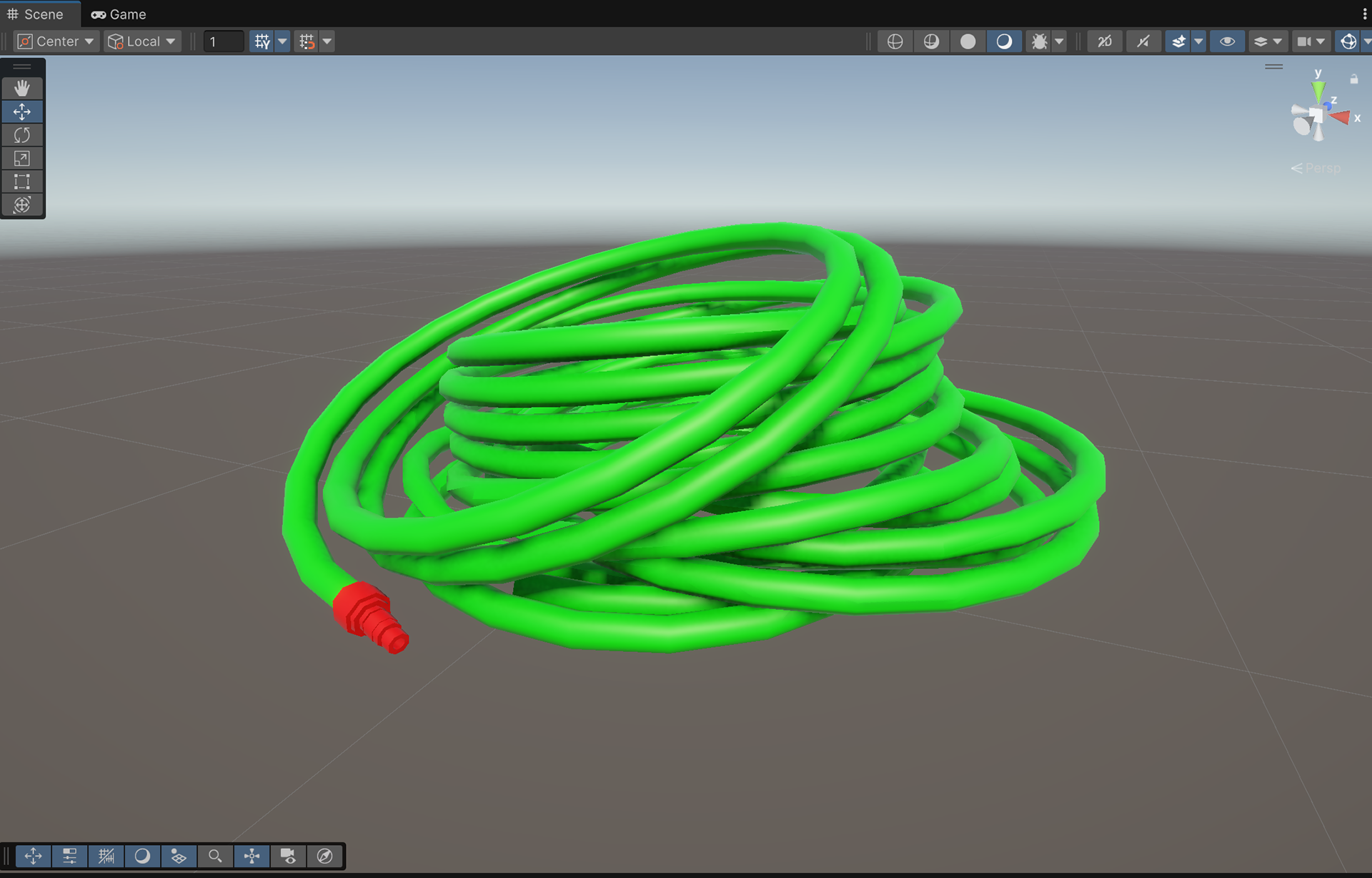Toggle scene lighting off button

[x=1143, y=41]
